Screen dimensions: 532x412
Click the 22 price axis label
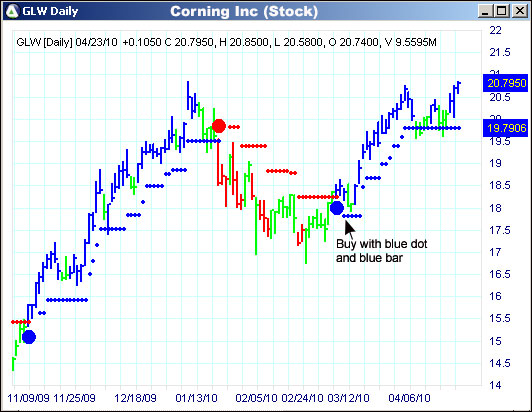point(495,31)
